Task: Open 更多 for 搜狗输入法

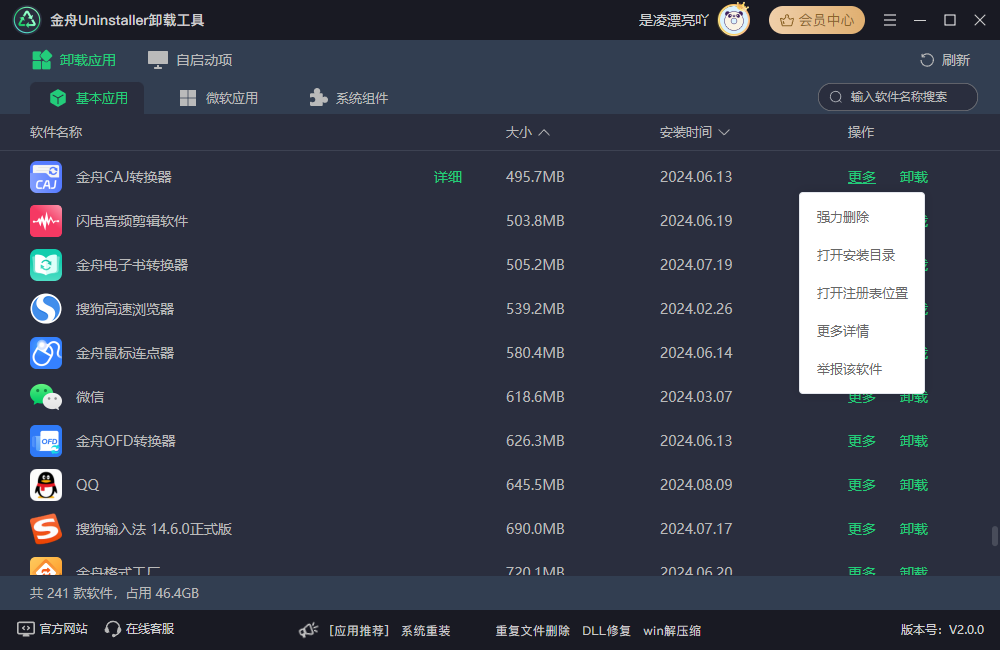Action: click(862, 529)
